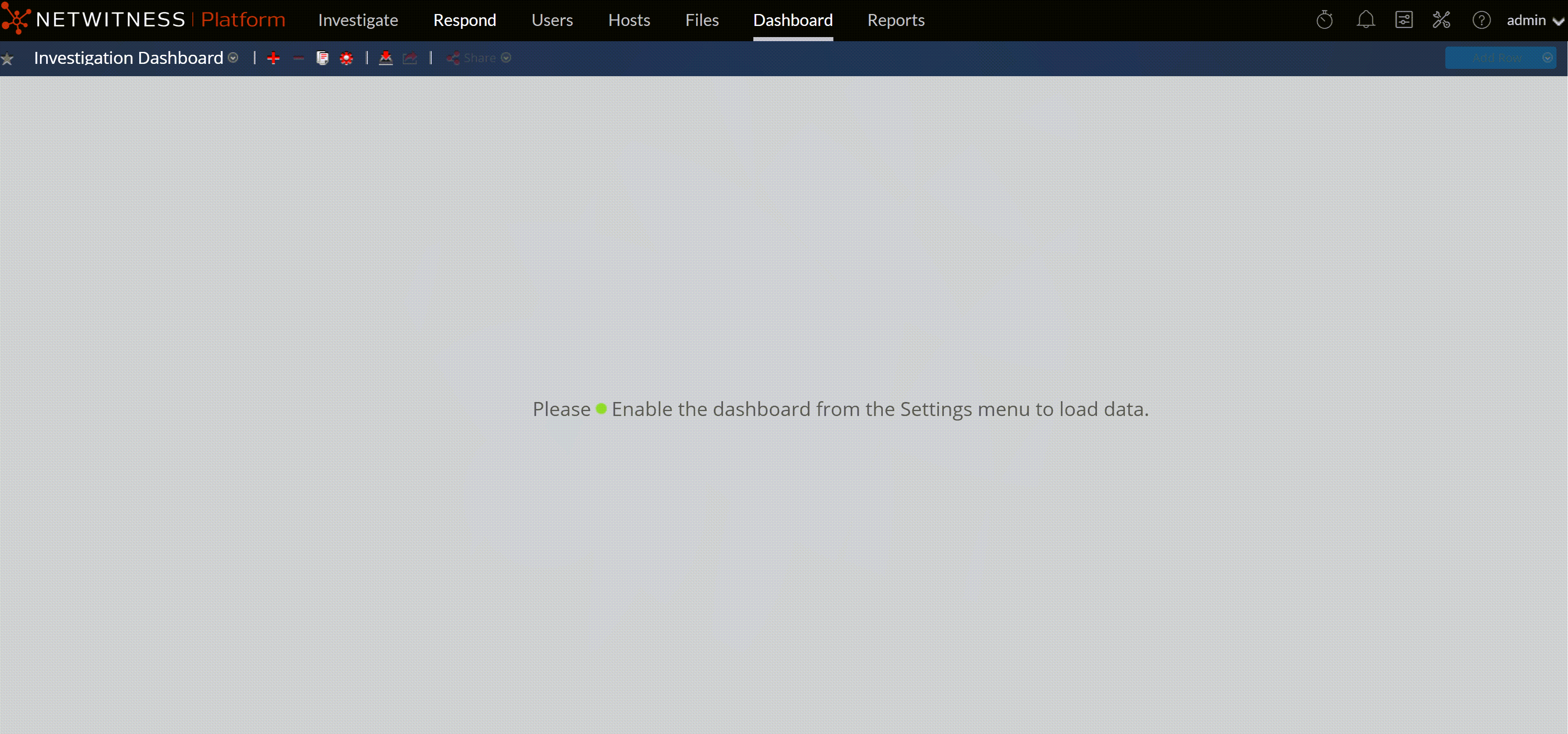Open the help question mark icon
The width and height of the screenshot is (1568, 734).
(1481, 20)
